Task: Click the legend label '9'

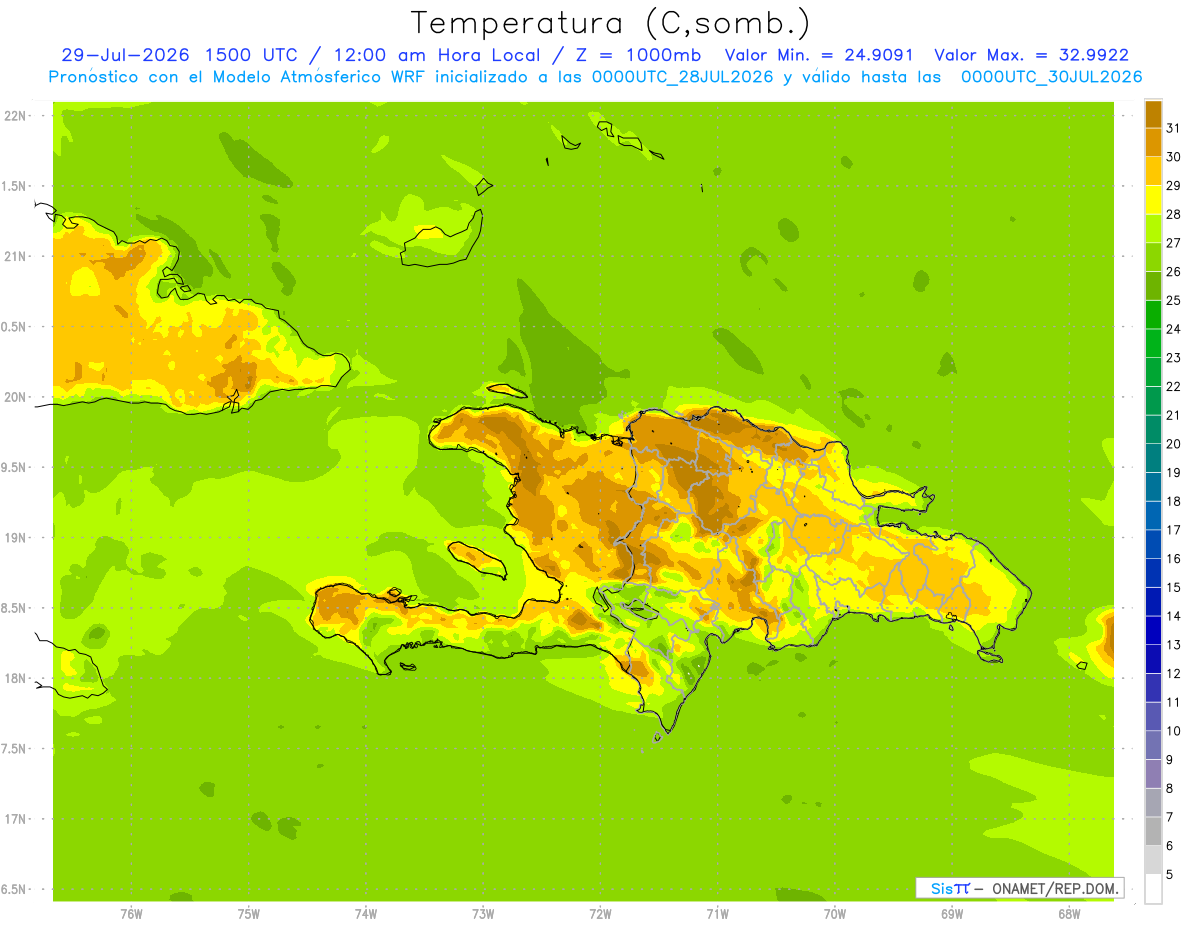Action: [1169, 760]
